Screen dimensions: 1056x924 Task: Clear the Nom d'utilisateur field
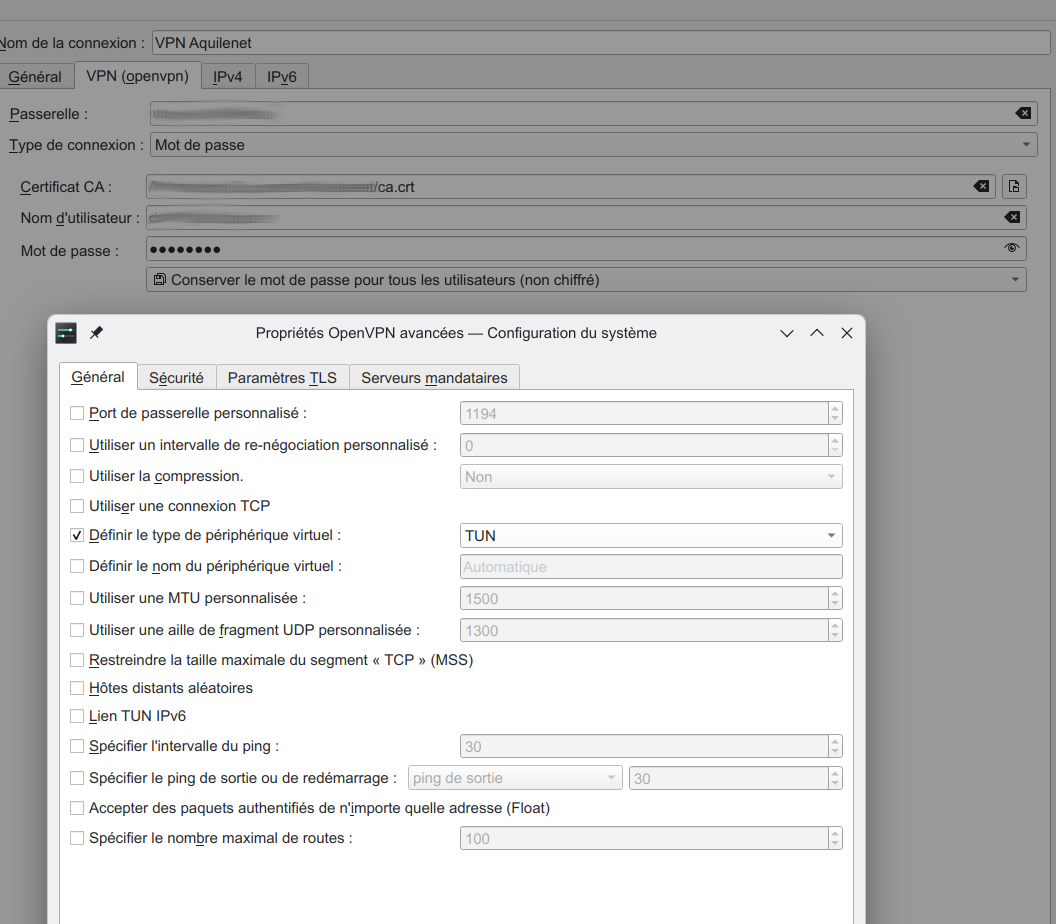pyautogui.click(x=1012, y=217)
